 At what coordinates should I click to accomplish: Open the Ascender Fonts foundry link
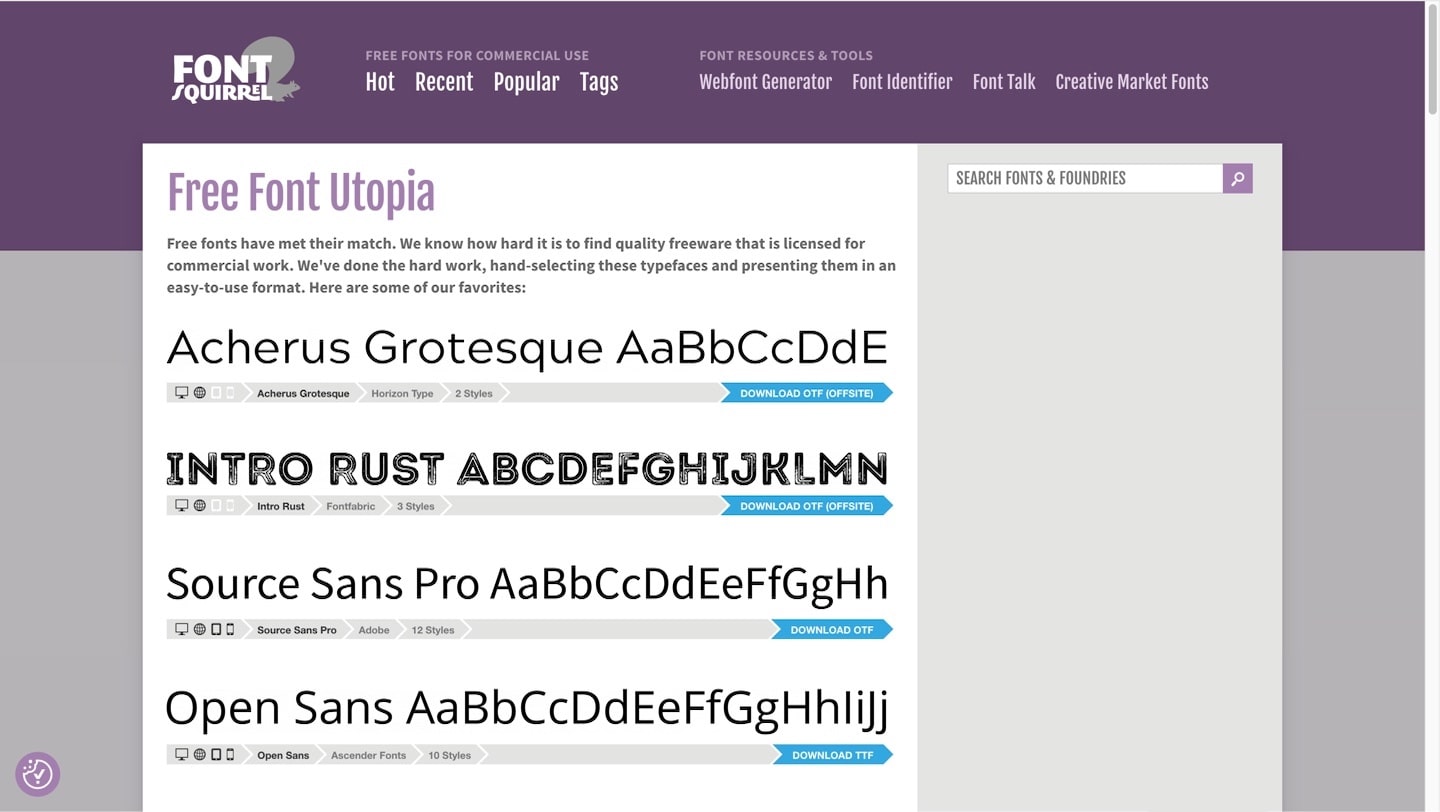point(368,755)
